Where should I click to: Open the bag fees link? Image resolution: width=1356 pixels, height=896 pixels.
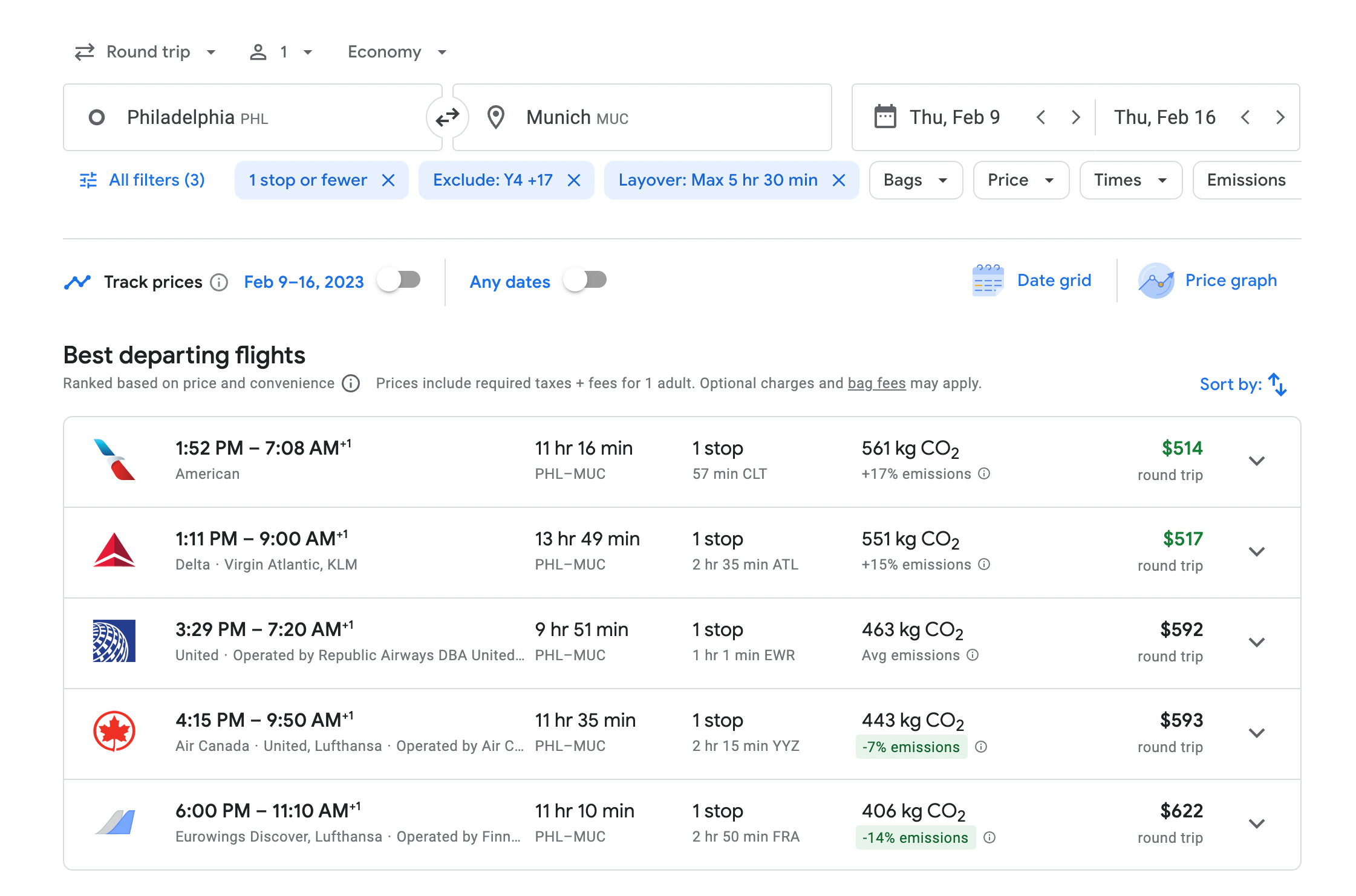876,383
